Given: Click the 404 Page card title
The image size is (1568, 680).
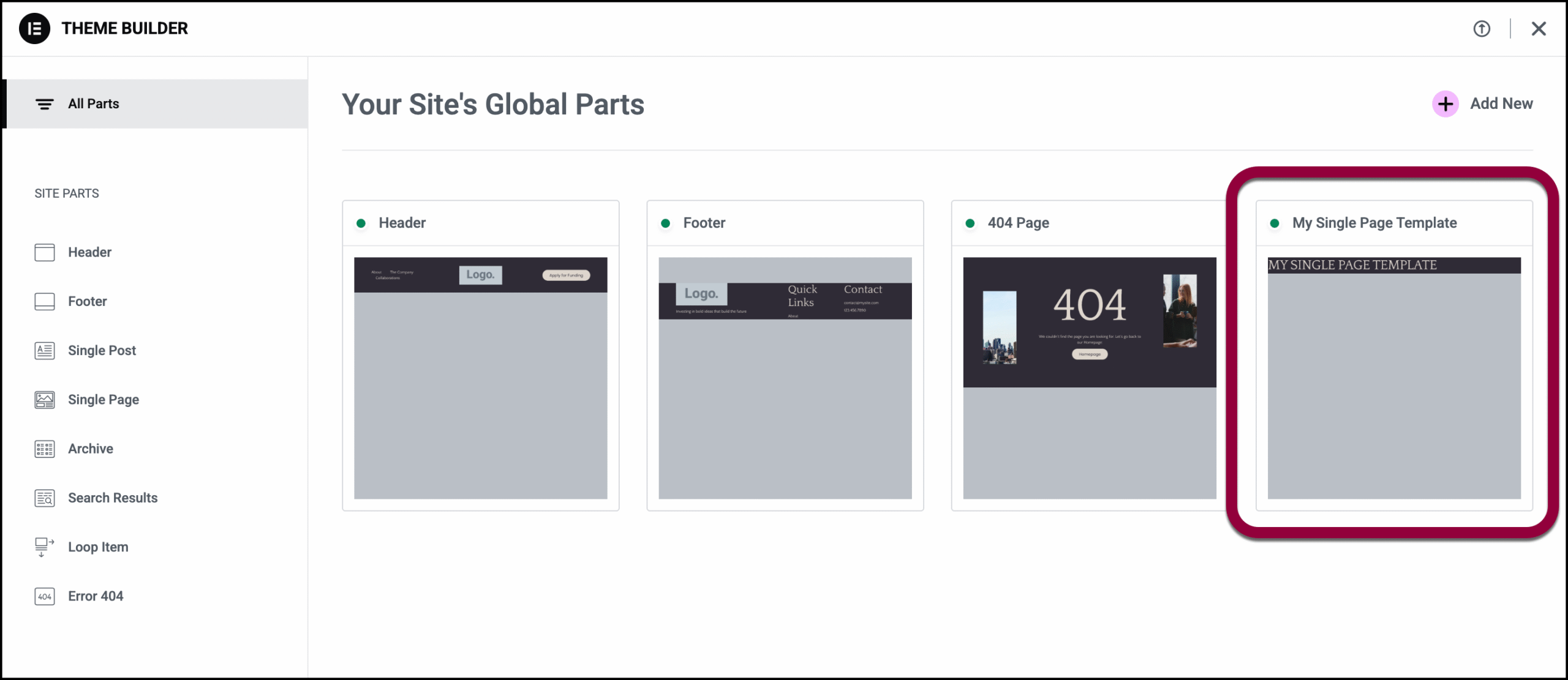Looking at the screenshot, I should (x=1018, y=223).
